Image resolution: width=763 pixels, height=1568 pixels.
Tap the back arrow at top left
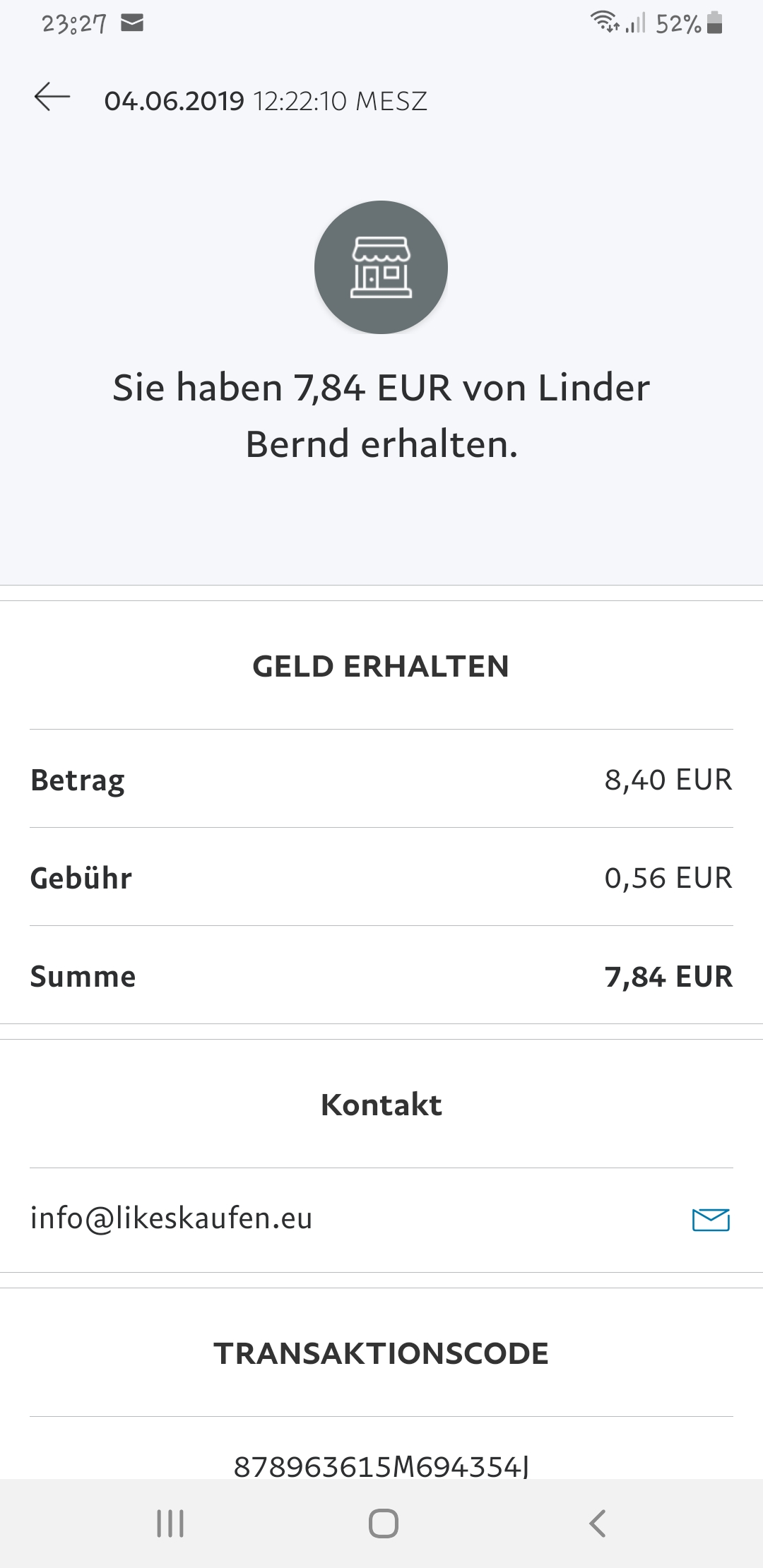tap(52, 97)
